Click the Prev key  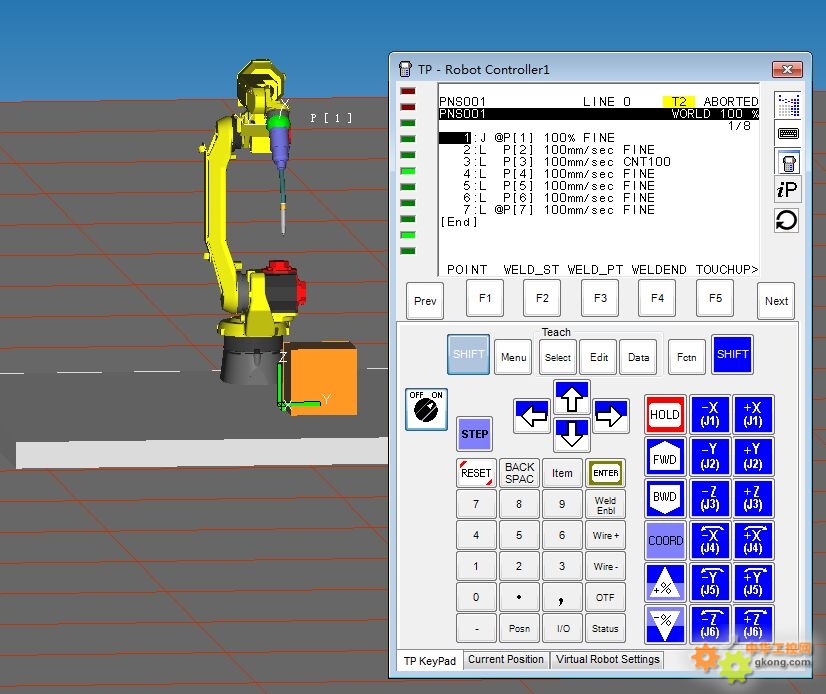point(425,301)
